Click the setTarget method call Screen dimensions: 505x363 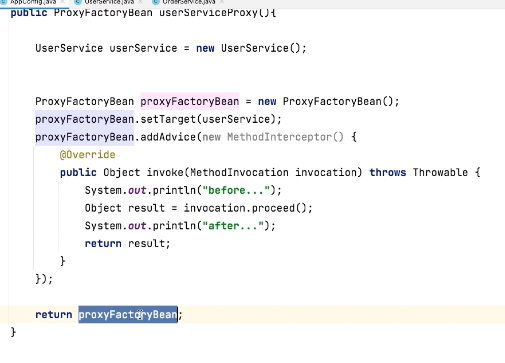coord(168,119)
